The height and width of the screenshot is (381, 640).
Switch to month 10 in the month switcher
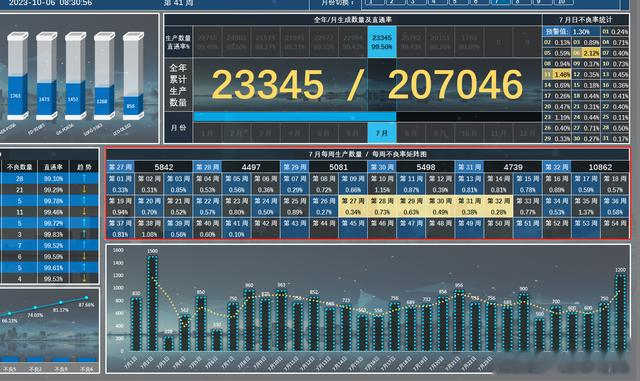(x=563, y=2)
